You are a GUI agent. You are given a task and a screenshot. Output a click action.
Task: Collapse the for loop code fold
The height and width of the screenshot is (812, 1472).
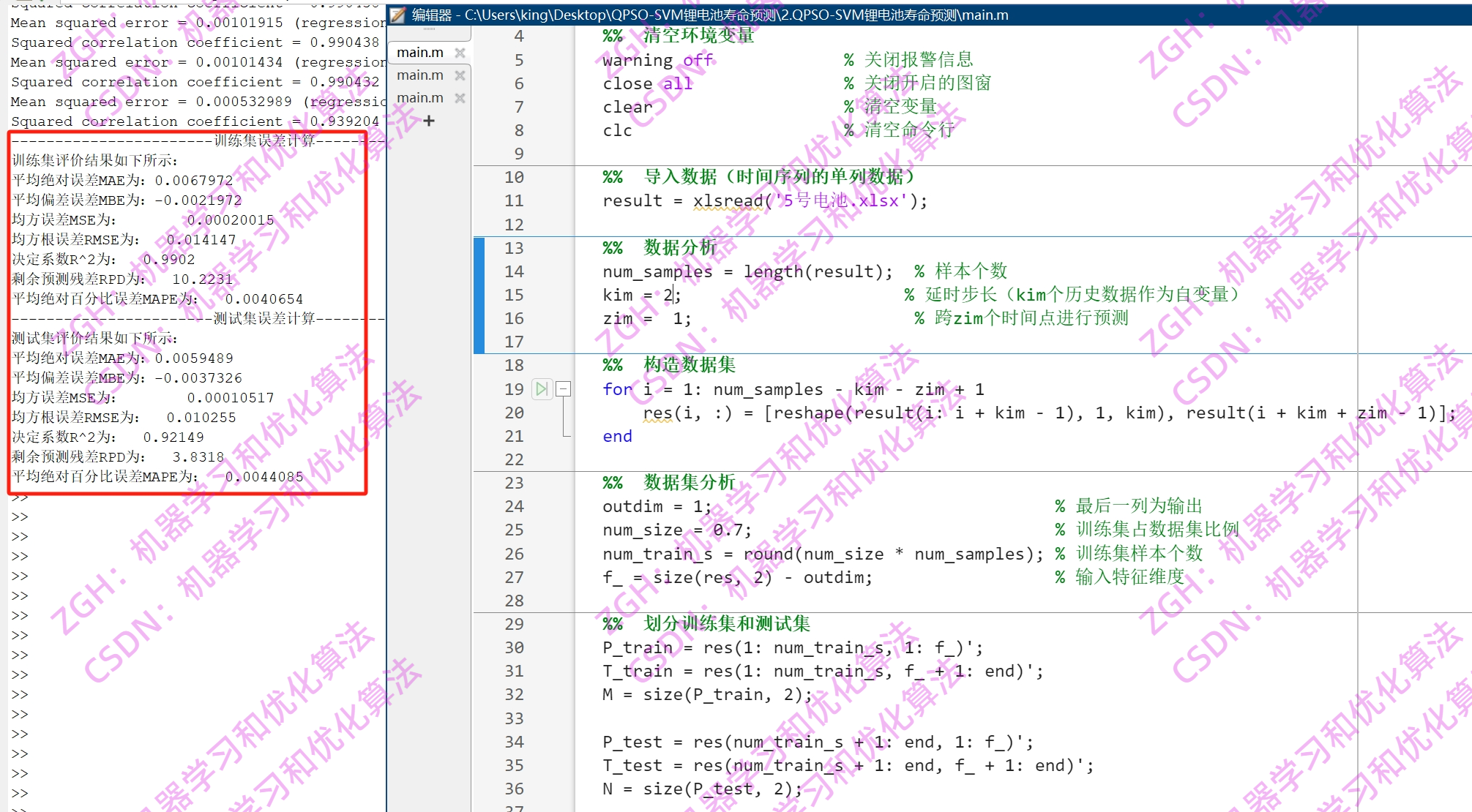[x=563, y=389]
